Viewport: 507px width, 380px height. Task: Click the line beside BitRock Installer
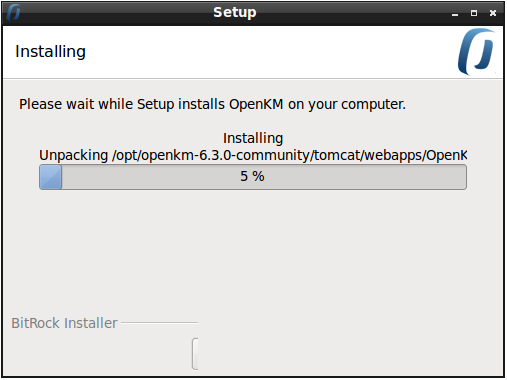coord(159,323)
